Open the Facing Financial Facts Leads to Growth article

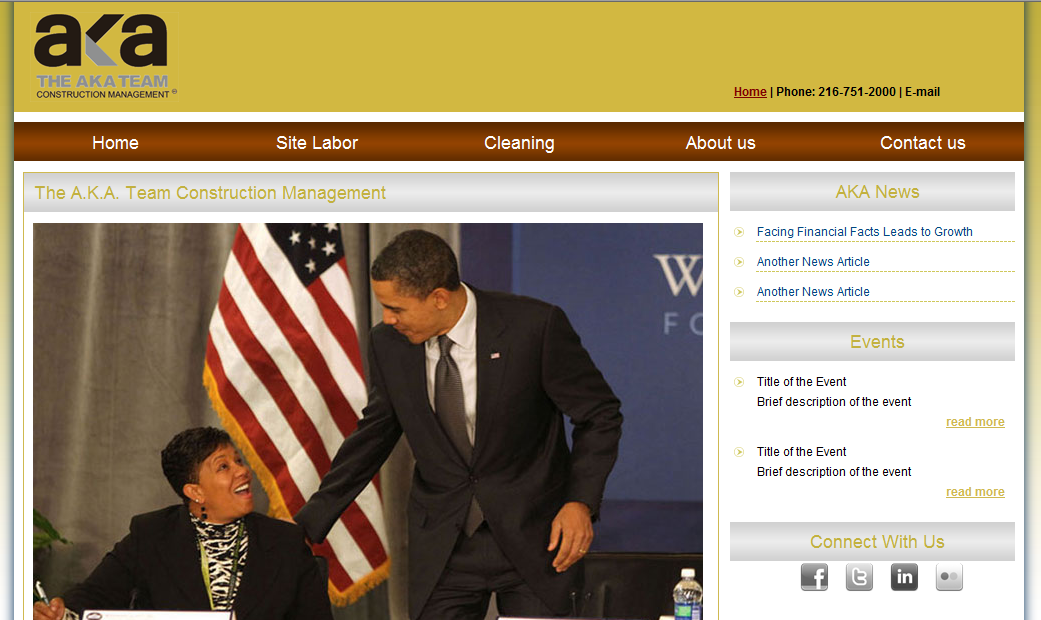pos(864,231)
